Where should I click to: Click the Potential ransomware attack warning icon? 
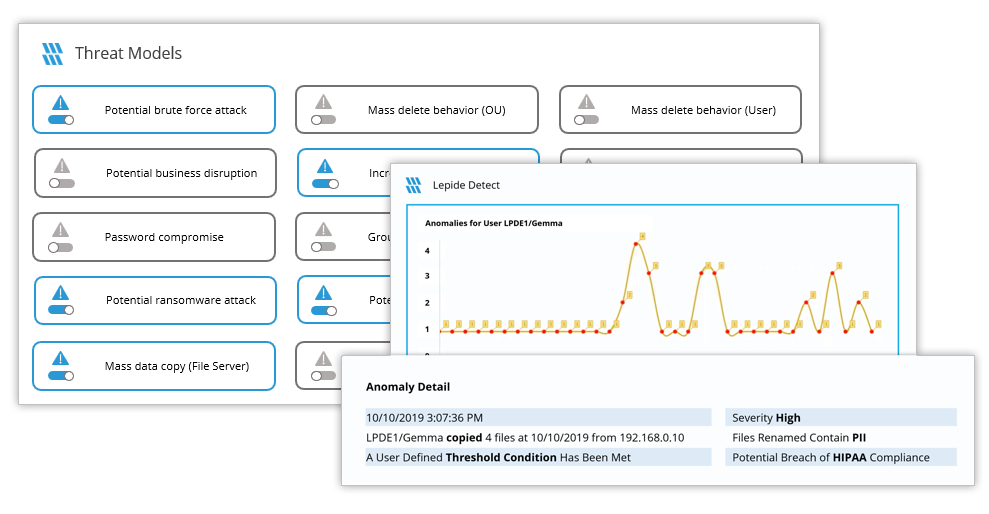tap(61, 293)
